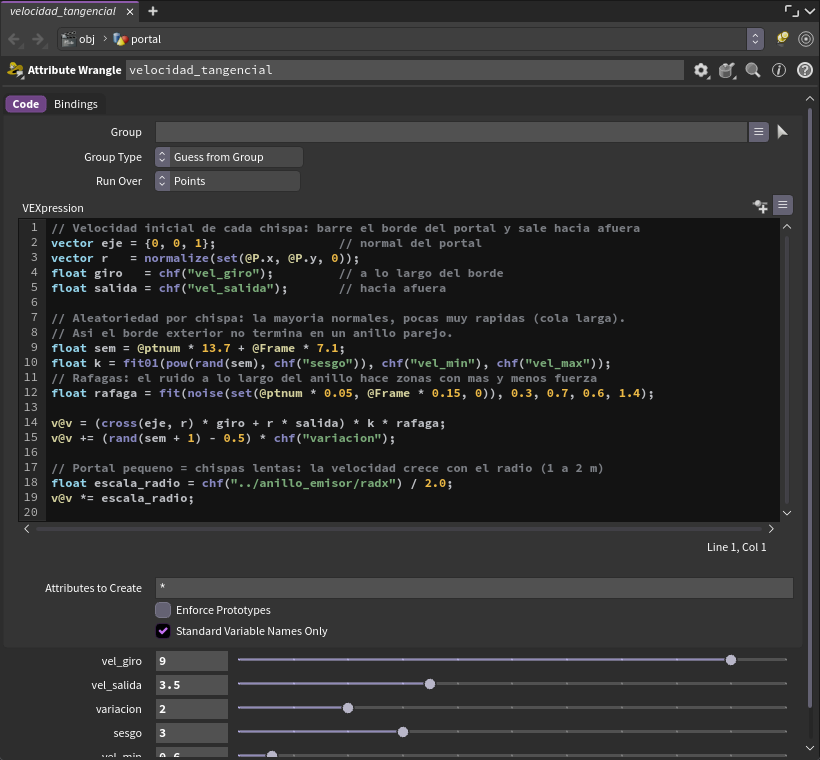Adjust the vel_giro slider handle
The image size is (820, 760).
(x=731, y=660)
